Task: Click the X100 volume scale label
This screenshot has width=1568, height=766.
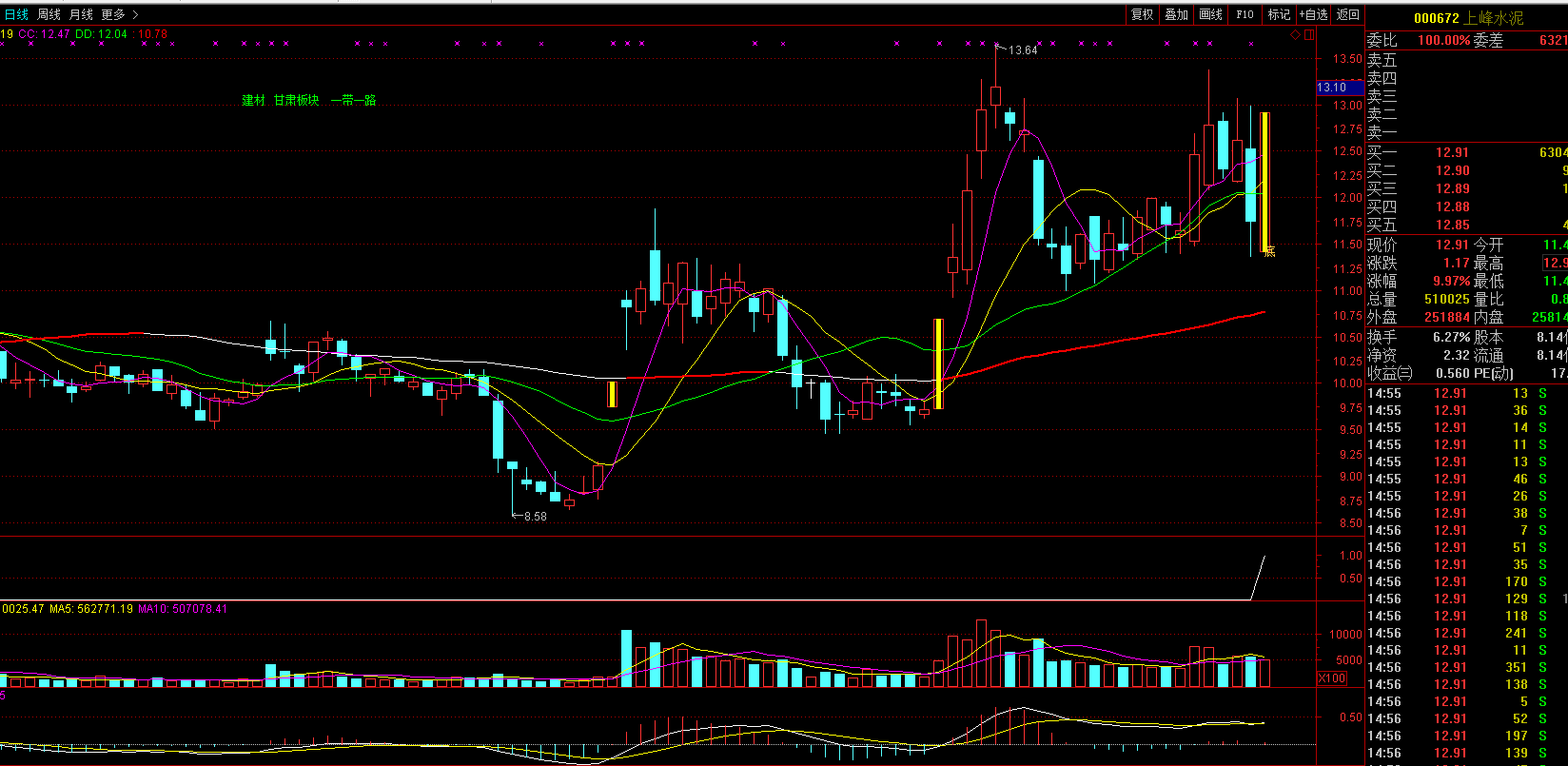Action: pyautogui.click(x=1332, y=678)
